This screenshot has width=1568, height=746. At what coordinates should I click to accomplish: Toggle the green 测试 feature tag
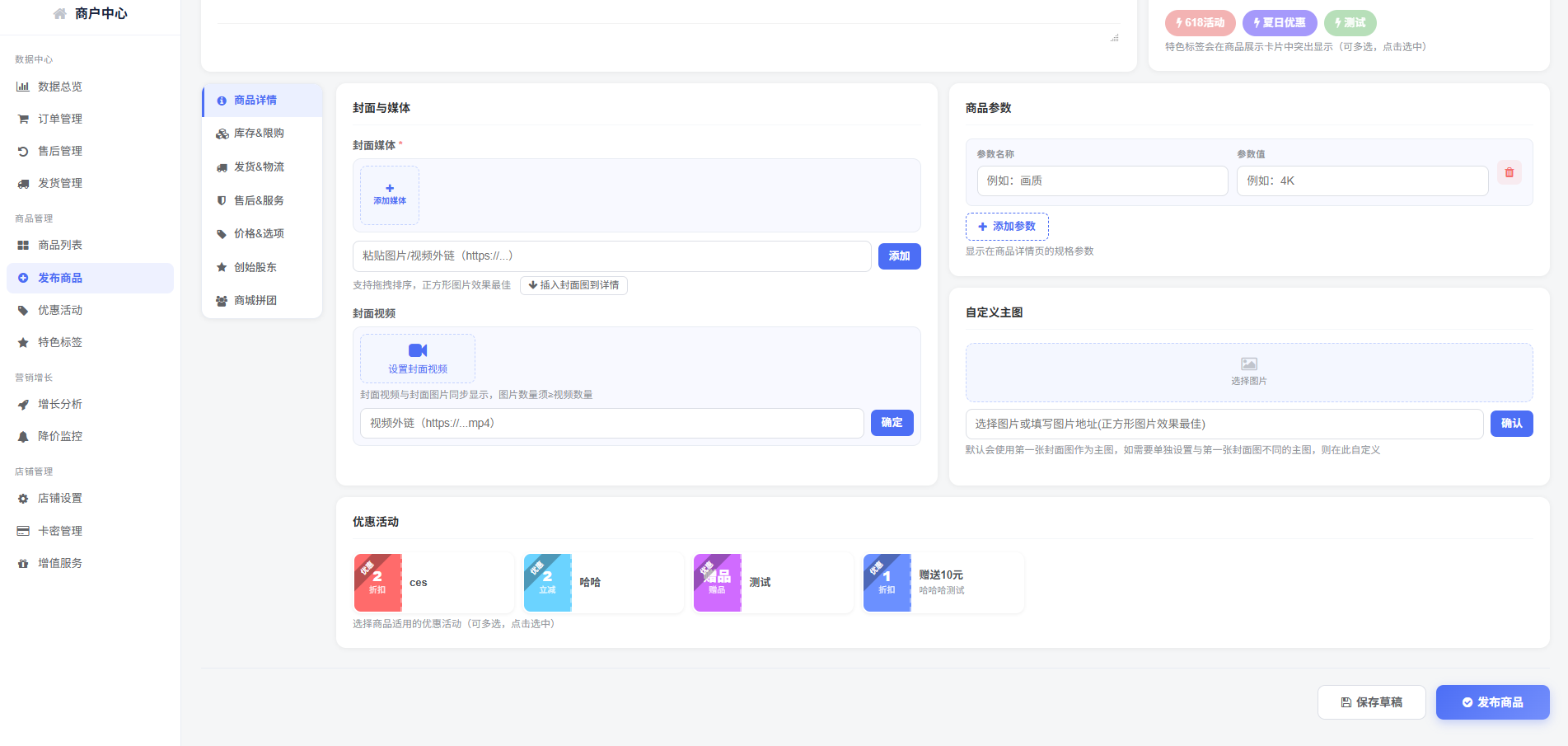1350,23
